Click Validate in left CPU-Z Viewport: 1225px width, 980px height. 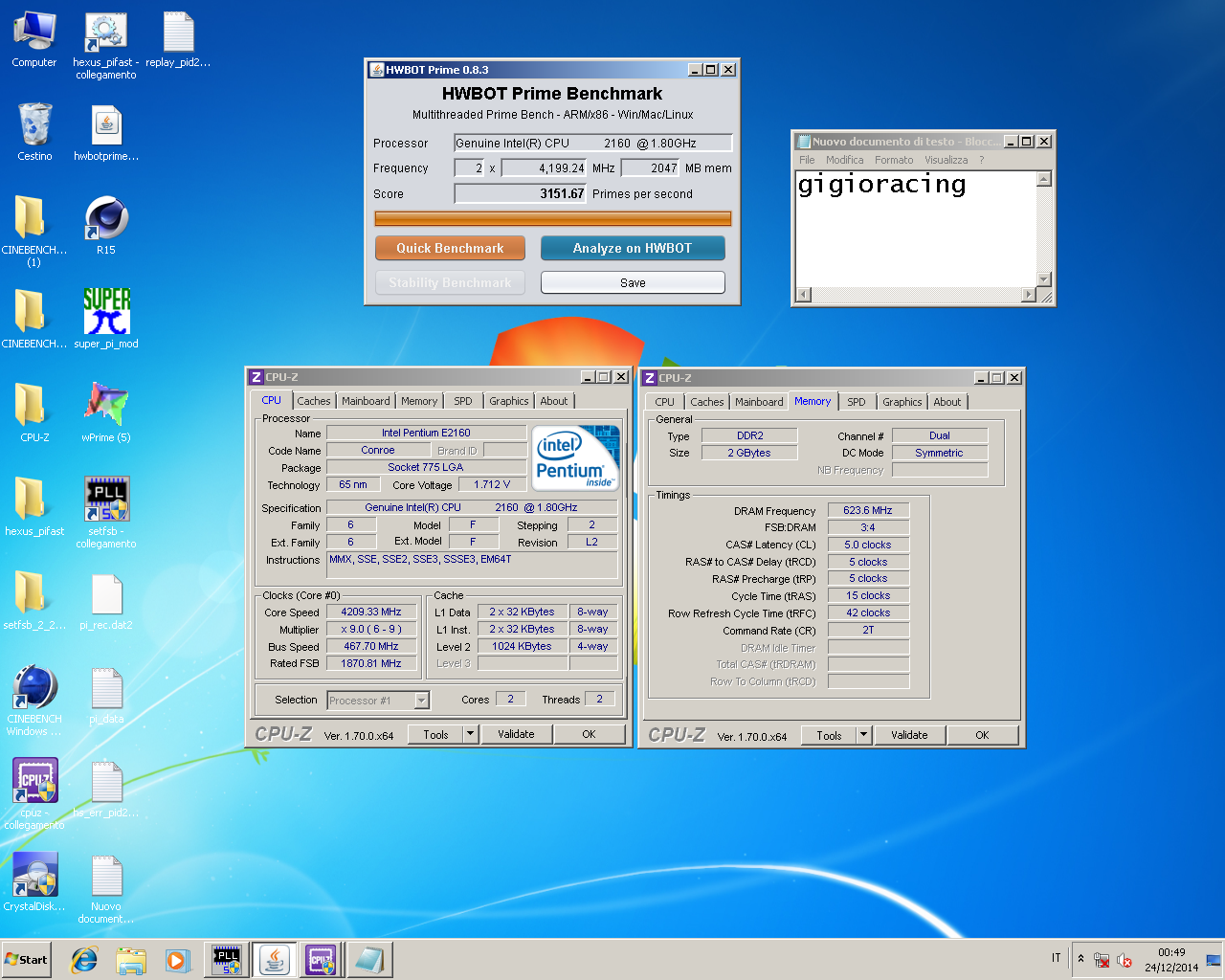516,734
